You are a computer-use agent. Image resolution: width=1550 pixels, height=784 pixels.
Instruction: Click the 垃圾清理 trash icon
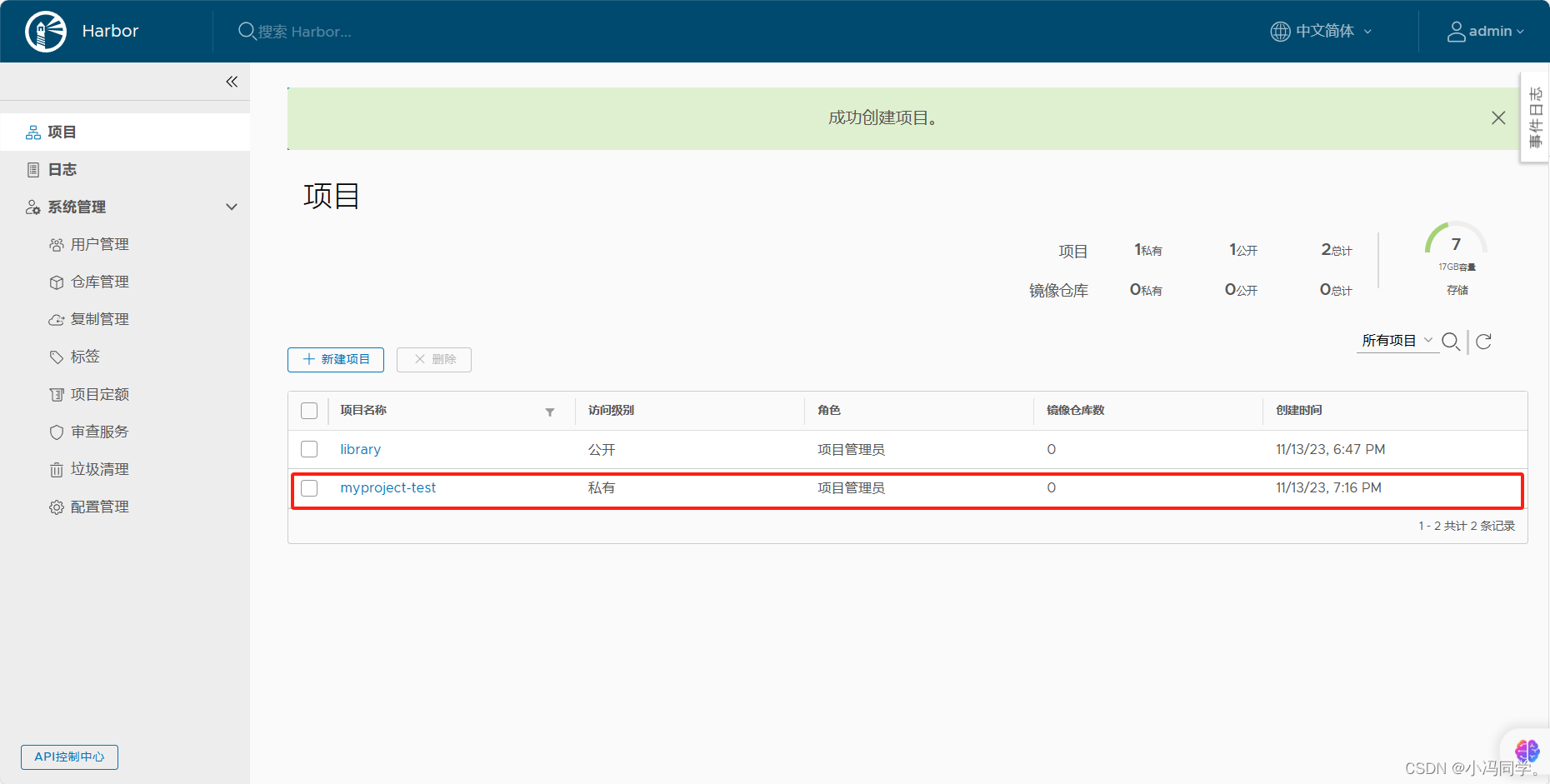[57, 470]
